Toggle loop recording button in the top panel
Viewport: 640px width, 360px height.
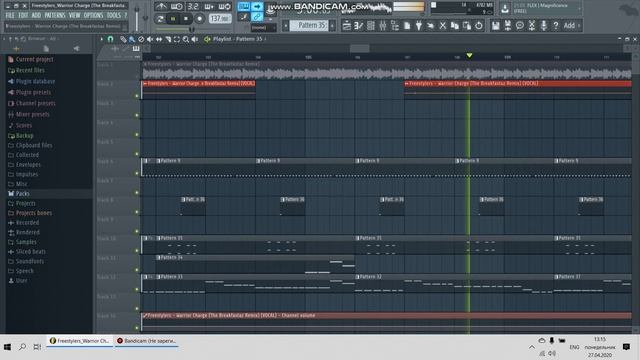pos(224,7)
